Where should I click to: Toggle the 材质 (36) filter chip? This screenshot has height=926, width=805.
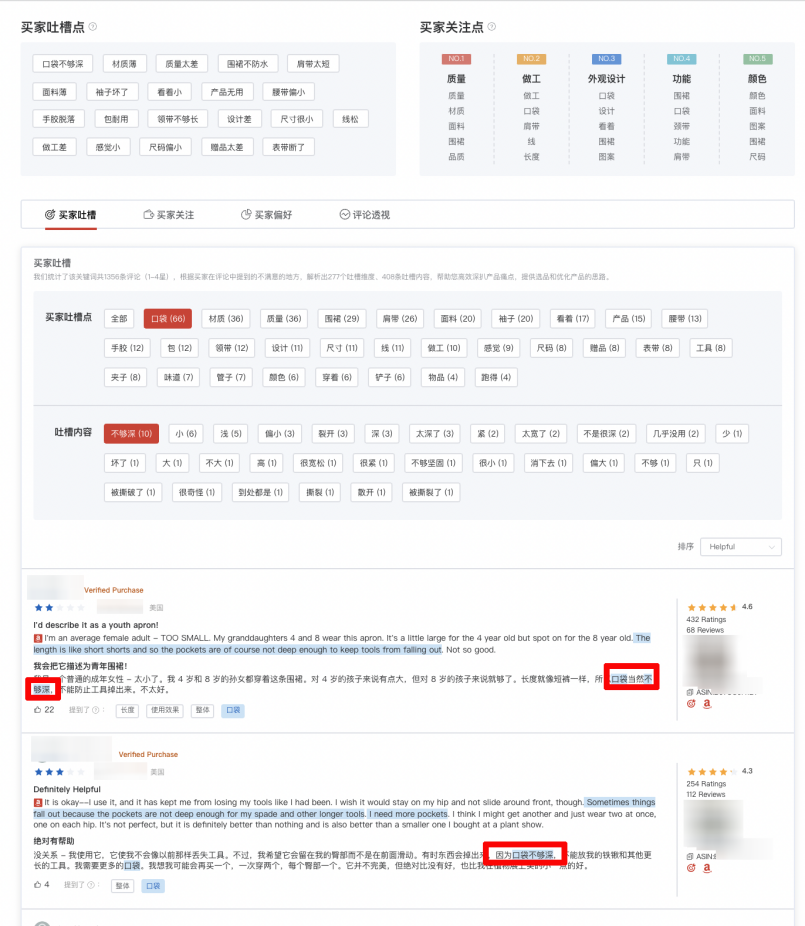224,318
